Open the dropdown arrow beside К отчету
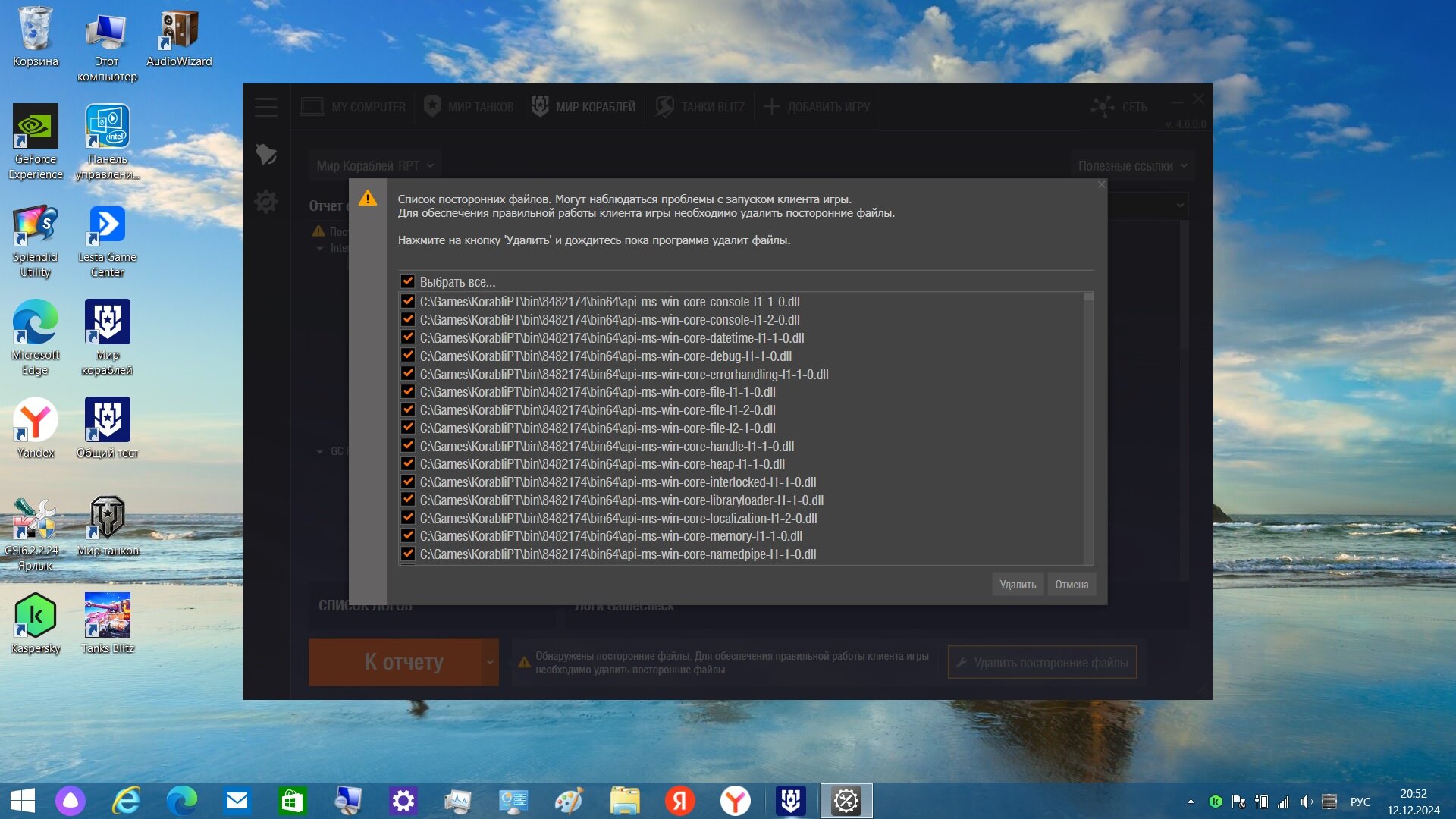1456x819 pixels. pos(490,662)
